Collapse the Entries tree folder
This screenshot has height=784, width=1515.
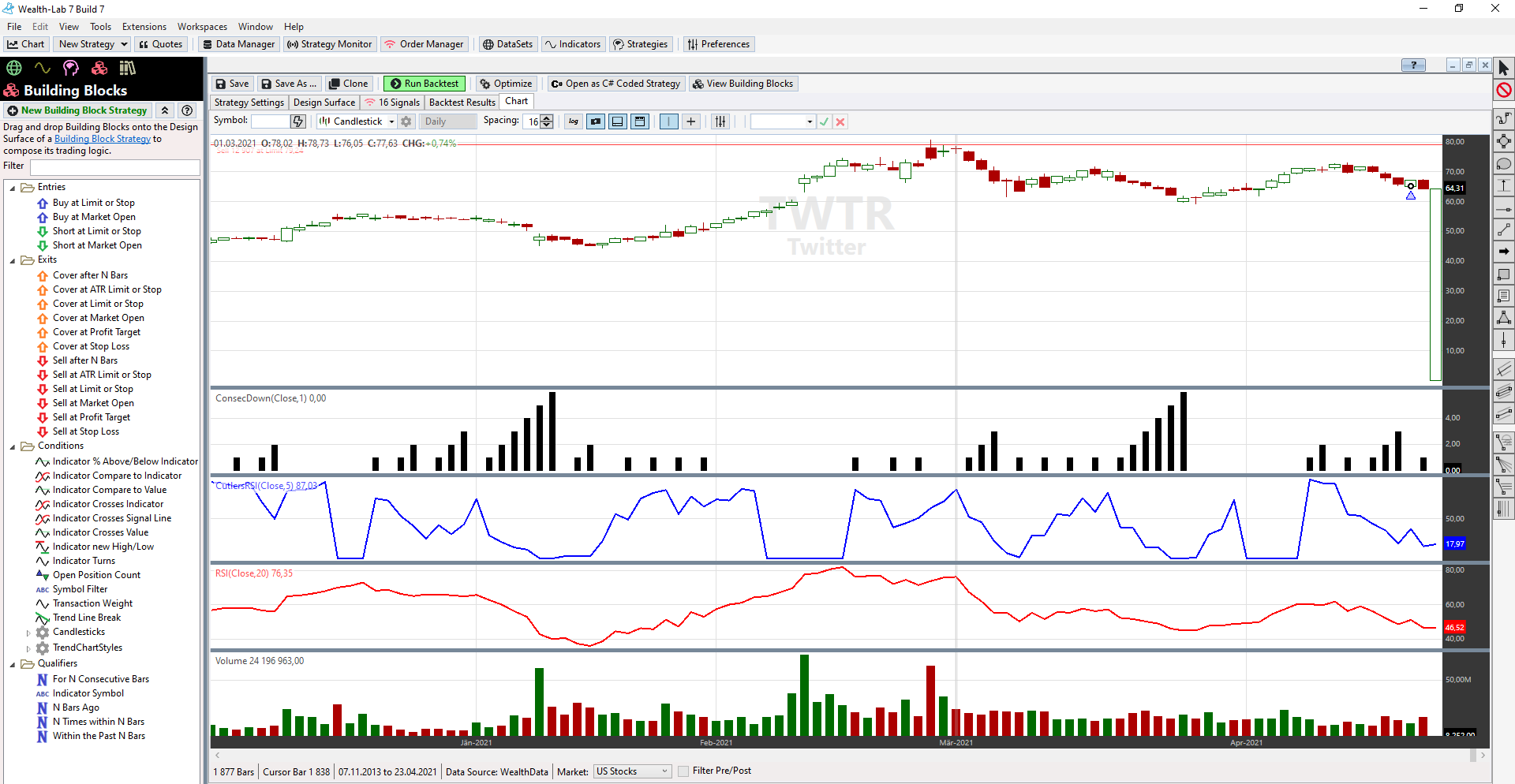point(13,188)
